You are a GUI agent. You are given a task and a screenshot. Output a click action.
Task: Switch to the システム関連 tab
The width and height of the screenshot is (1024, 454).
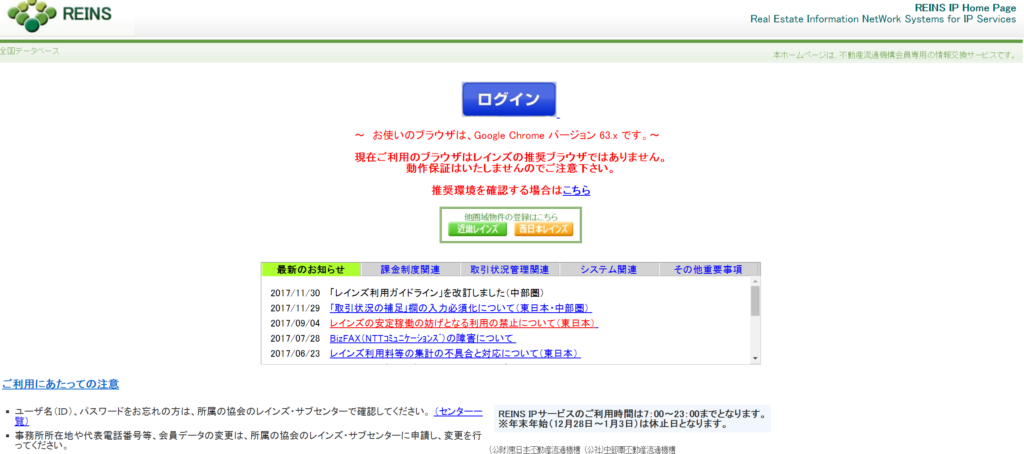point(609,270)
